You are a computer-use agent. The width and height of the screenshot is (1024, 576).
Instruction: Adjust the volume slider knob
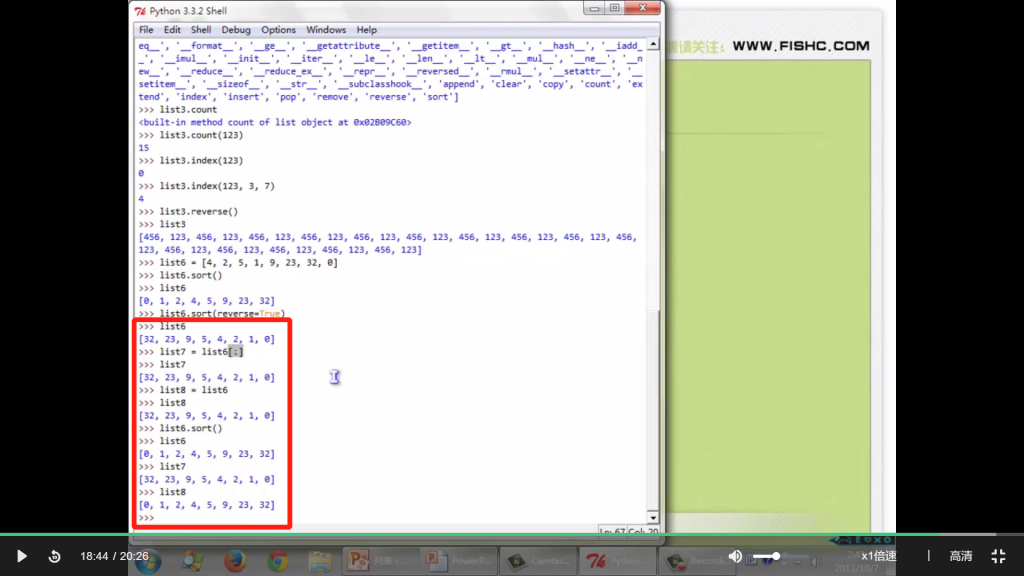coord(776,556)
